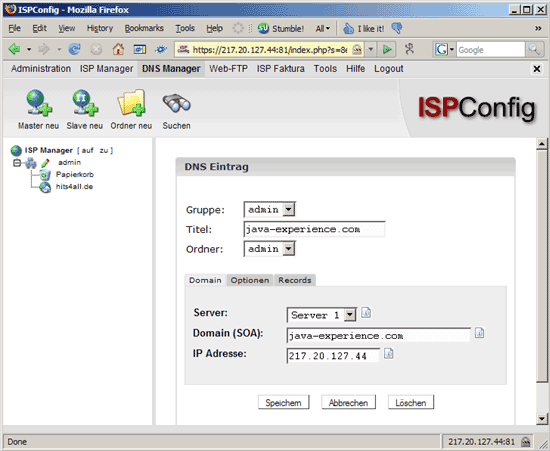Click the Speichern button
Image resolution: width=550 pixels, height=451 pixels.
tap(283, 403)
